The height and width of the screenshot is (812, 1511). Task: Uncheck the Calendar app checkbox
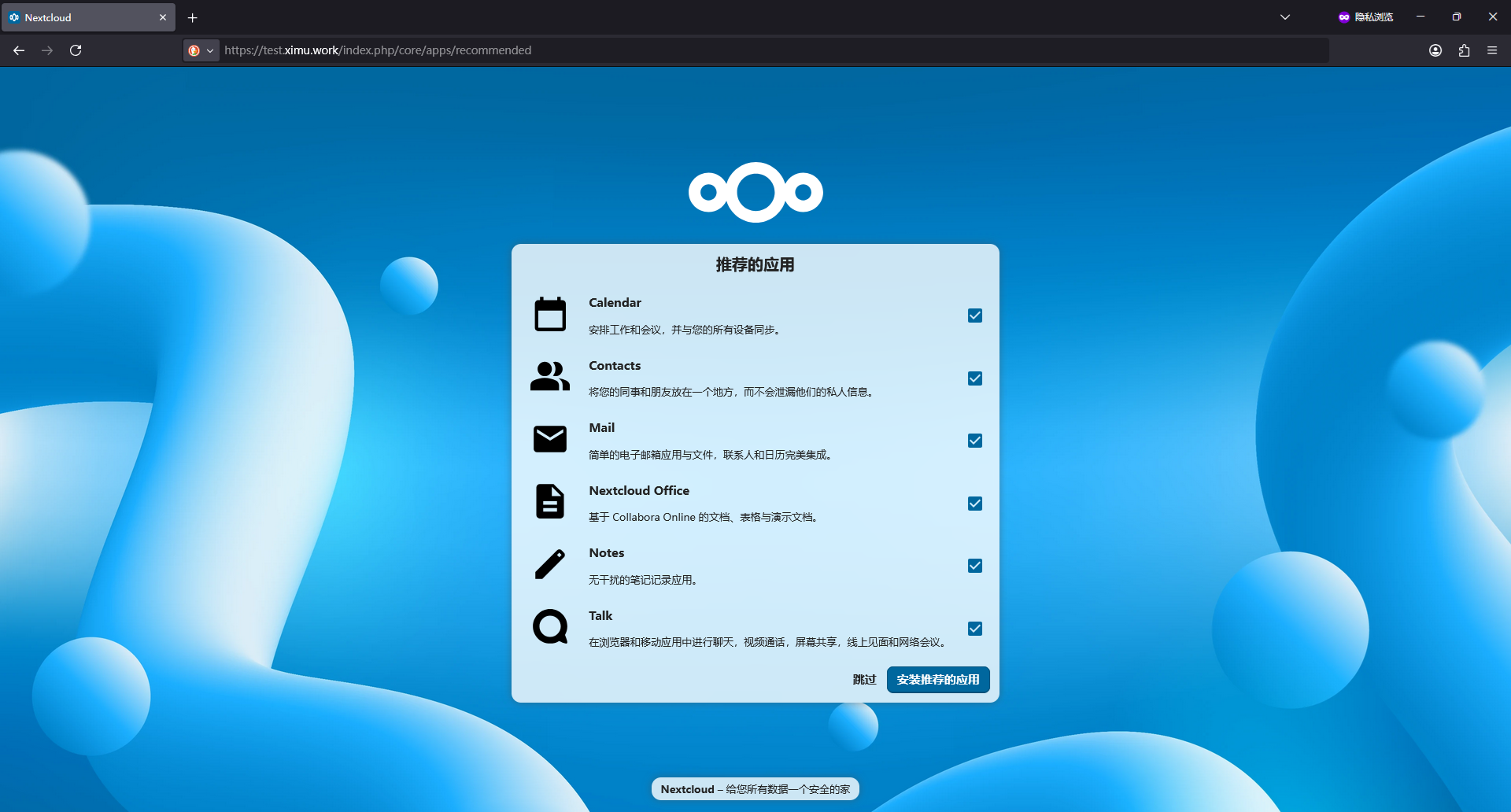click(975, 316)
